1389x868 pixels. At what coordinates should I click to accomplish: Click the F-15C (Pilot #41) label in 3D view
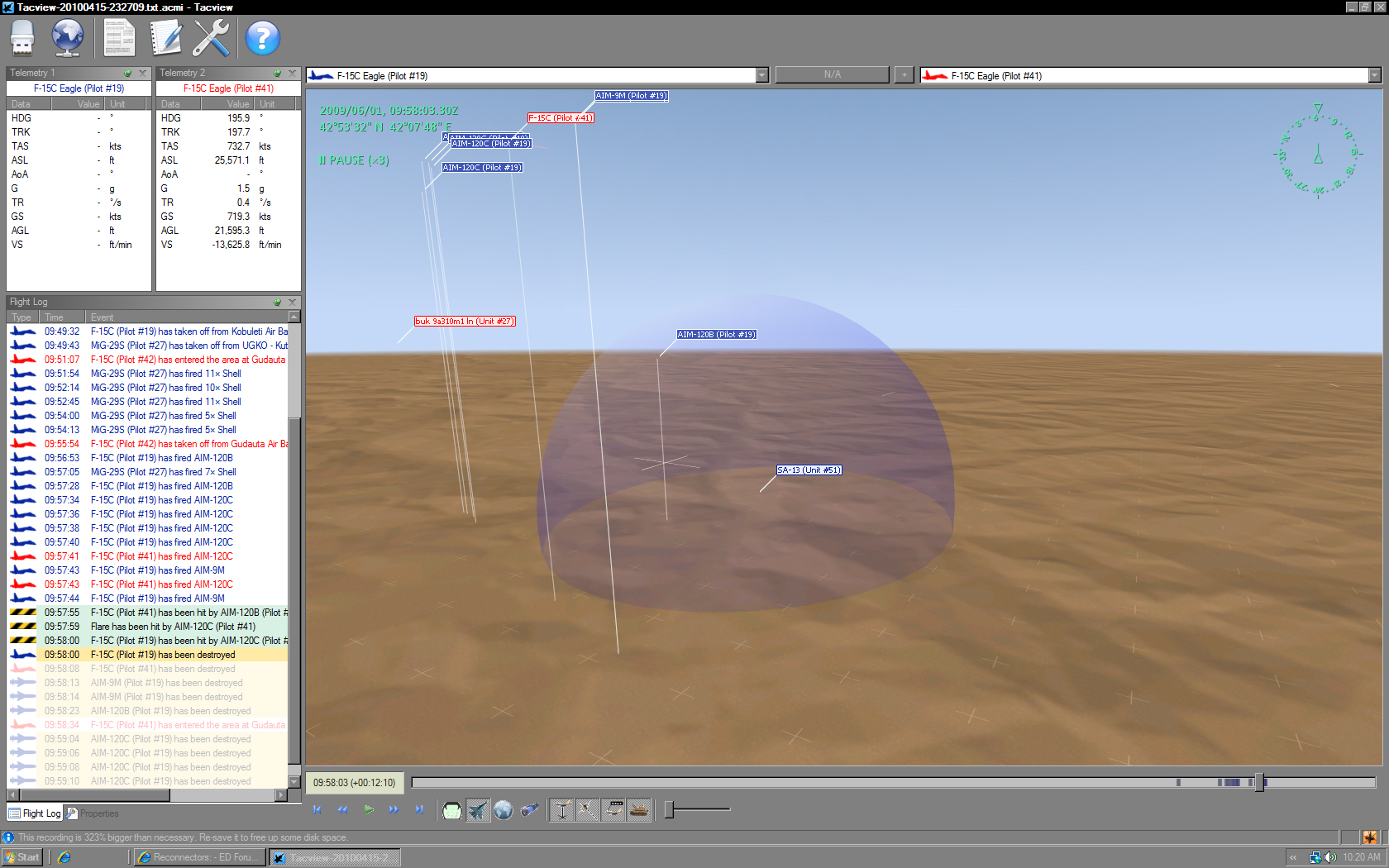point(561,118)
